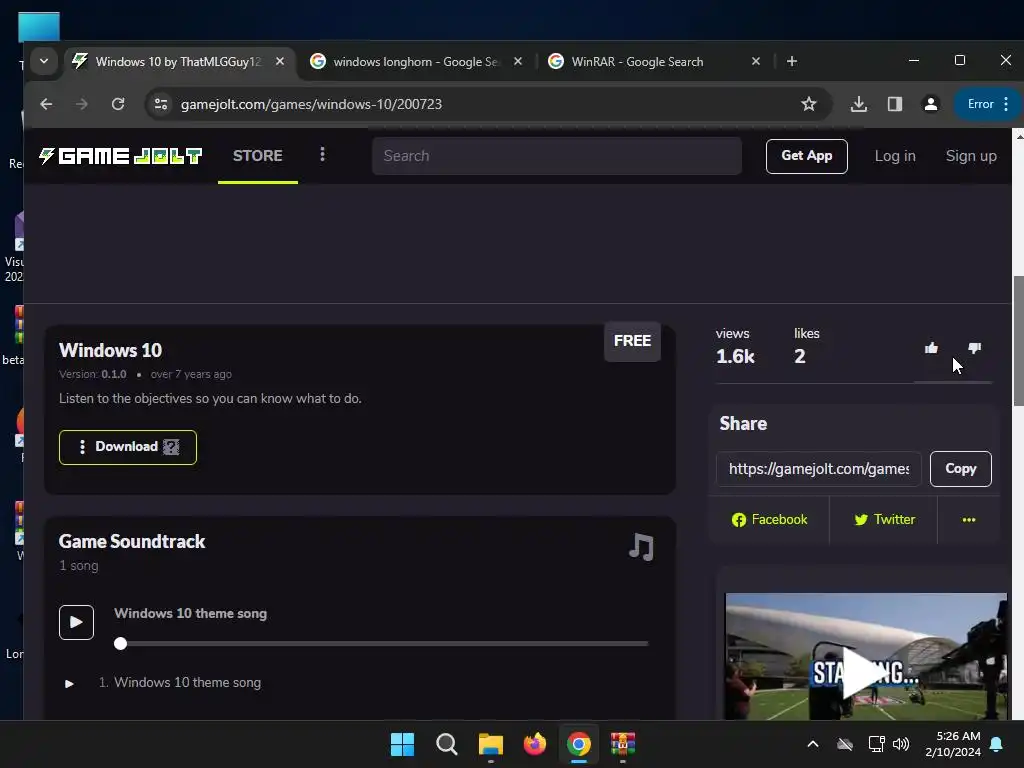Open network settings tray icon
This screenshot has height=768, width=1024.
pos(876,744)
